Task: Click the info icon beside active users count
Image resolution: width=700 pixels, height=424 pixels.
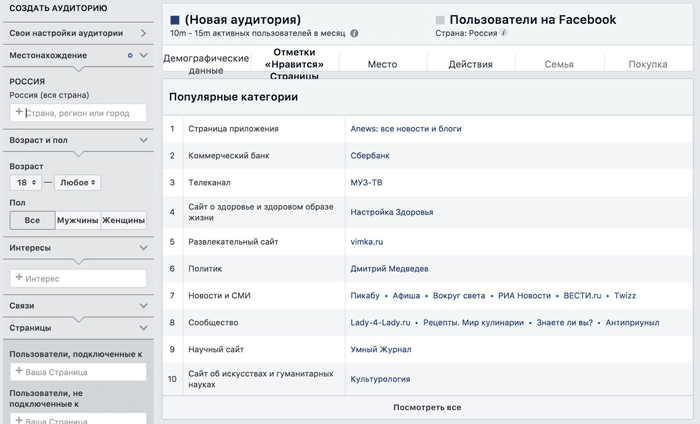Action: click(354, 33)
